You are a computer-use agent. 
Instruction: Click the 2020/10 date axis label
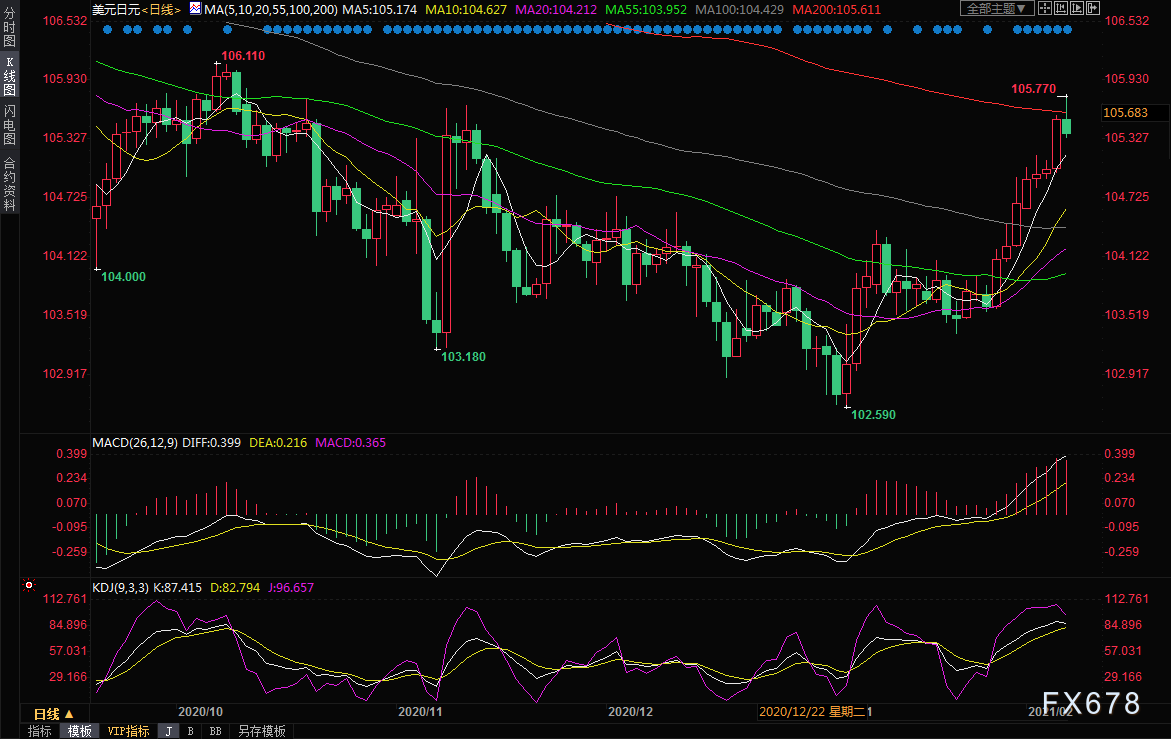200,712
